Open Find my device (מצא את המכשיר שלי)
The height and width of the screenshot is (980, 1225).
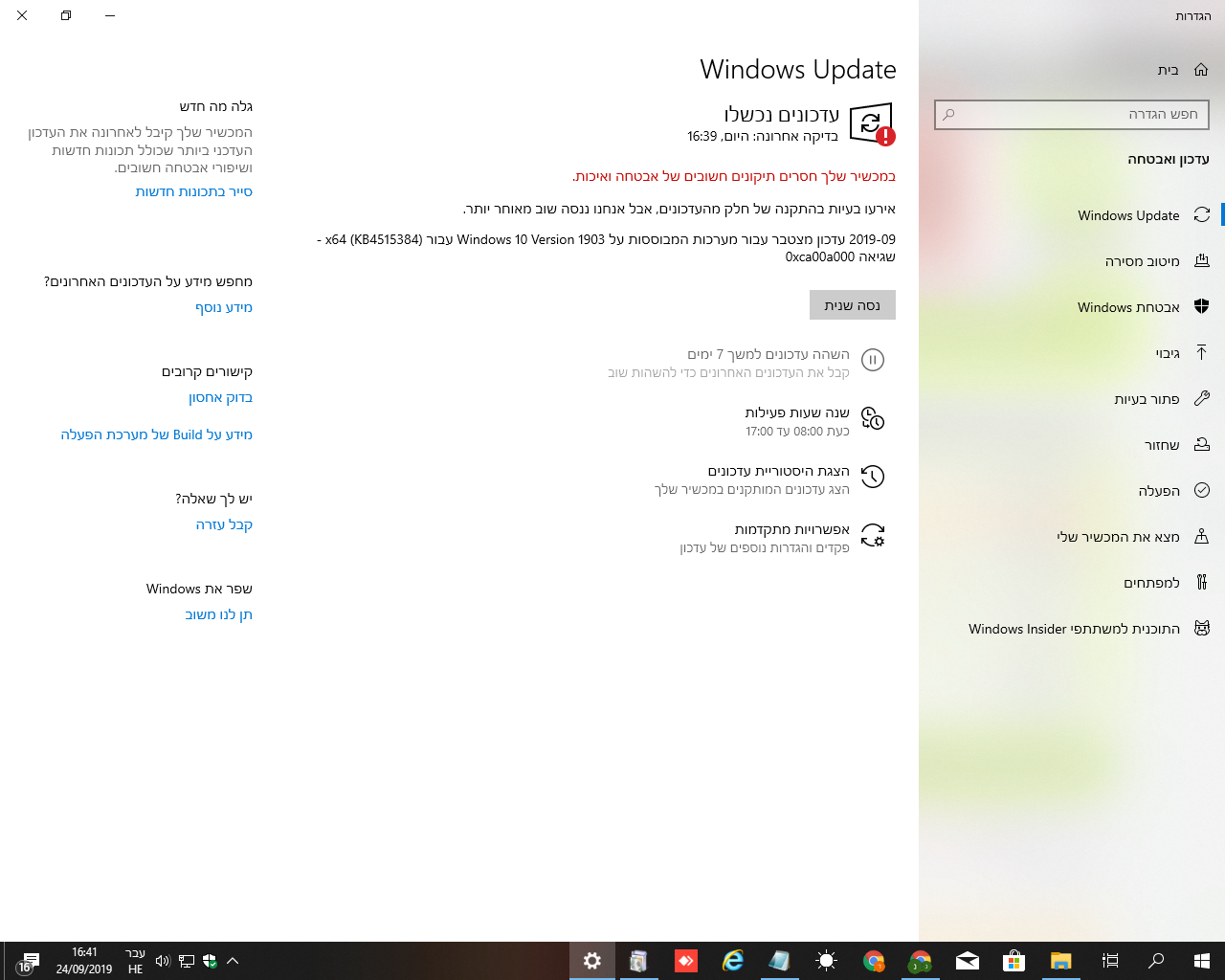point(1072,537)
